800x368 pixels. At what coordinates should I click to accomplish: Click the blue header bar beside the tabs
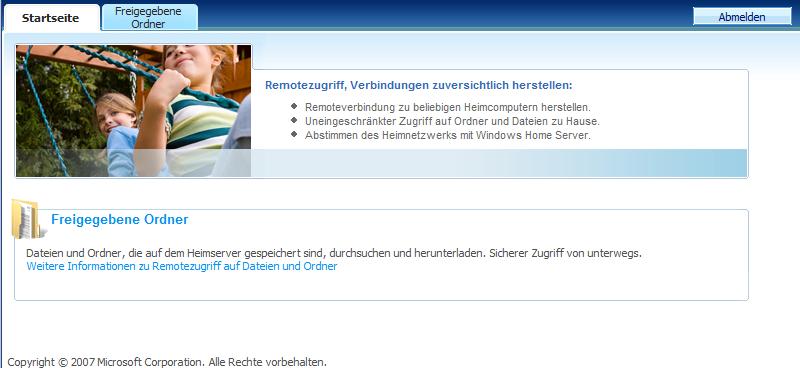click(444, 14)
